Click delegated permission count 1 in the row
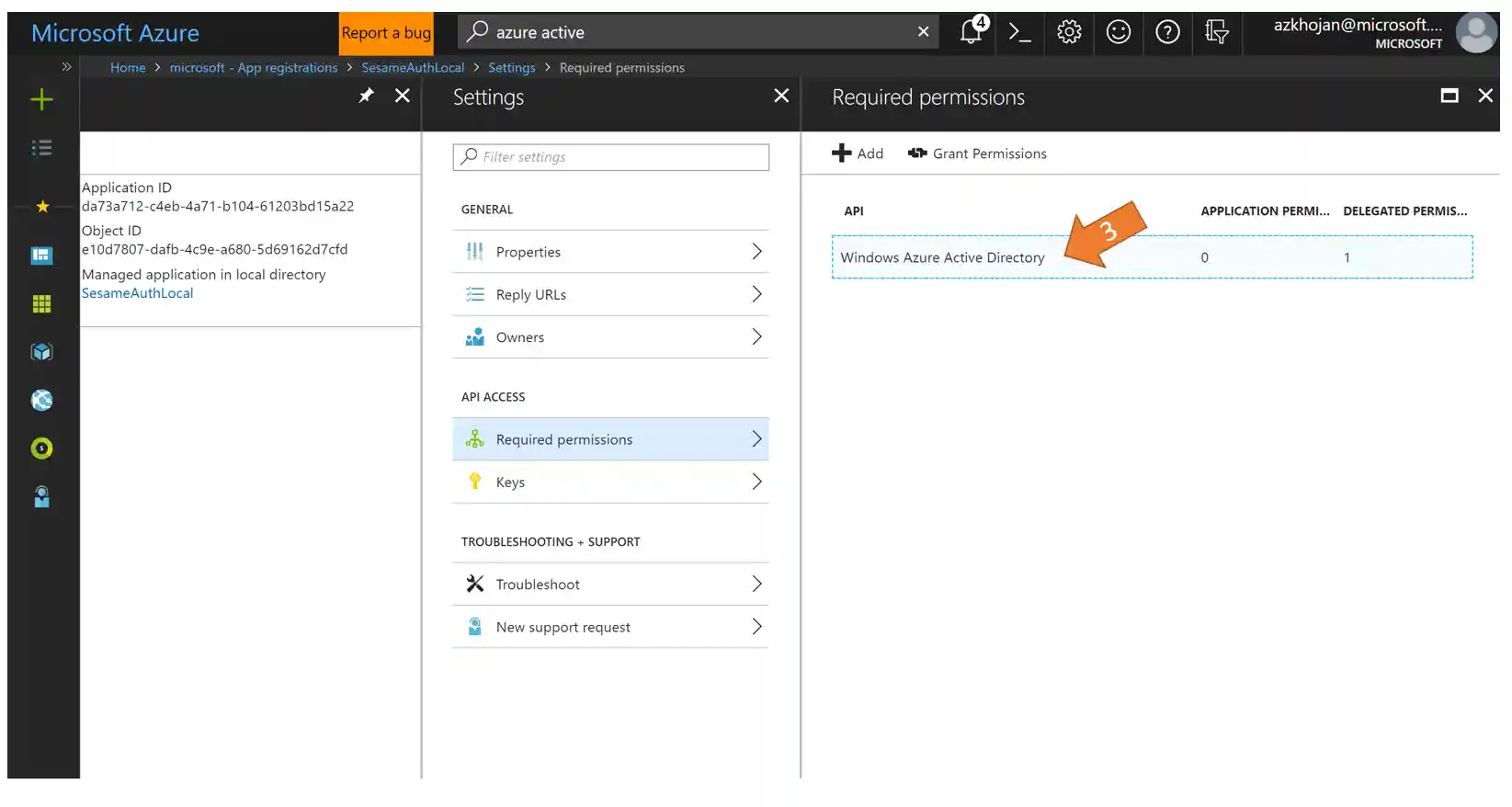The image size is (1512, 807). point(1347,258)
